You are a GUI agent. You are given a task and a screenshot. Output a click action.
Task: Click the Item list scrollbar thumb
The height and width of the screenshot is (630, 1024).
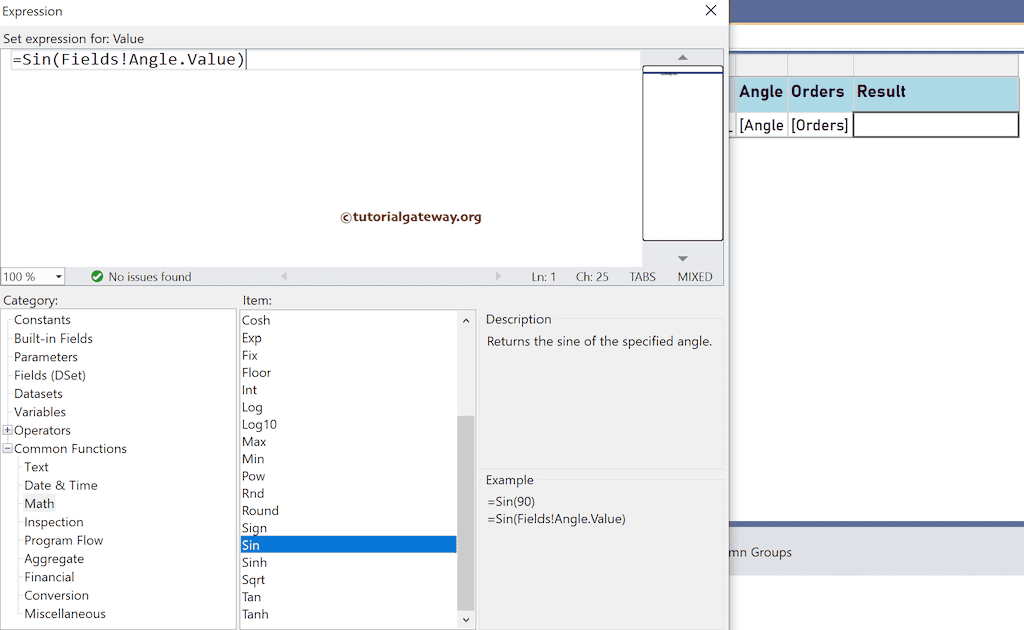466,512
